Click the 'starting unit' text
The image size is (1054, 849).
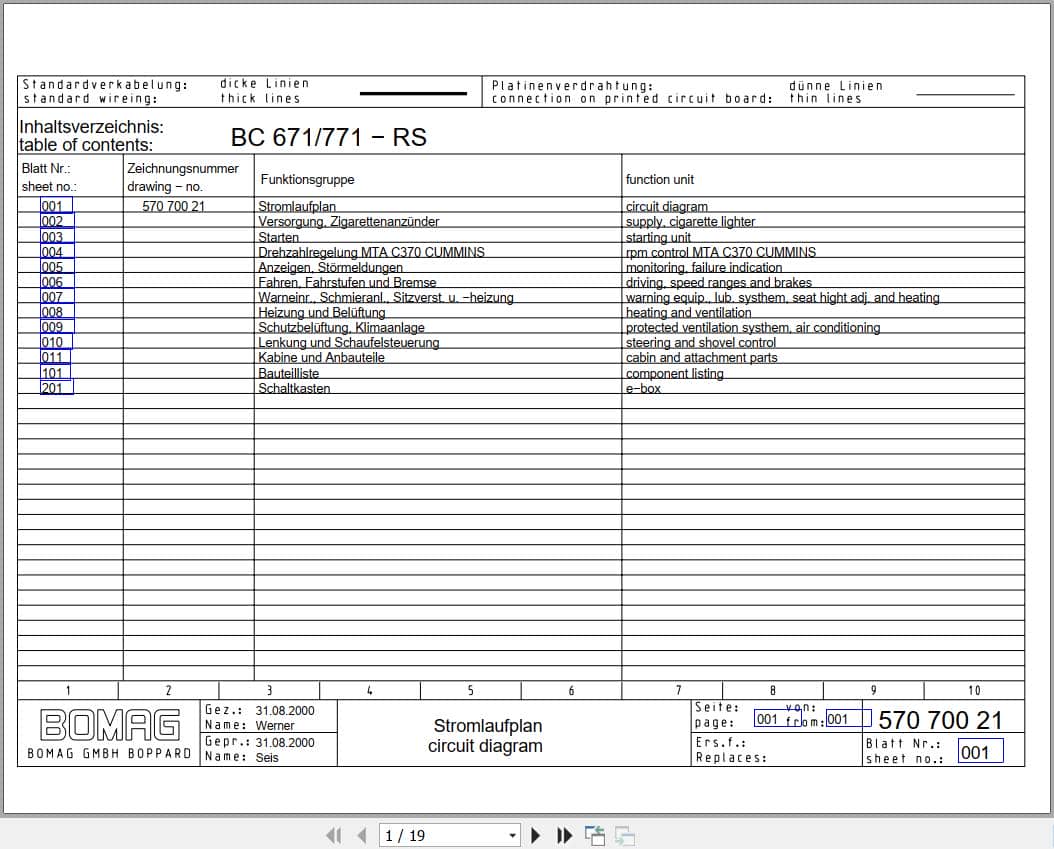658,237
